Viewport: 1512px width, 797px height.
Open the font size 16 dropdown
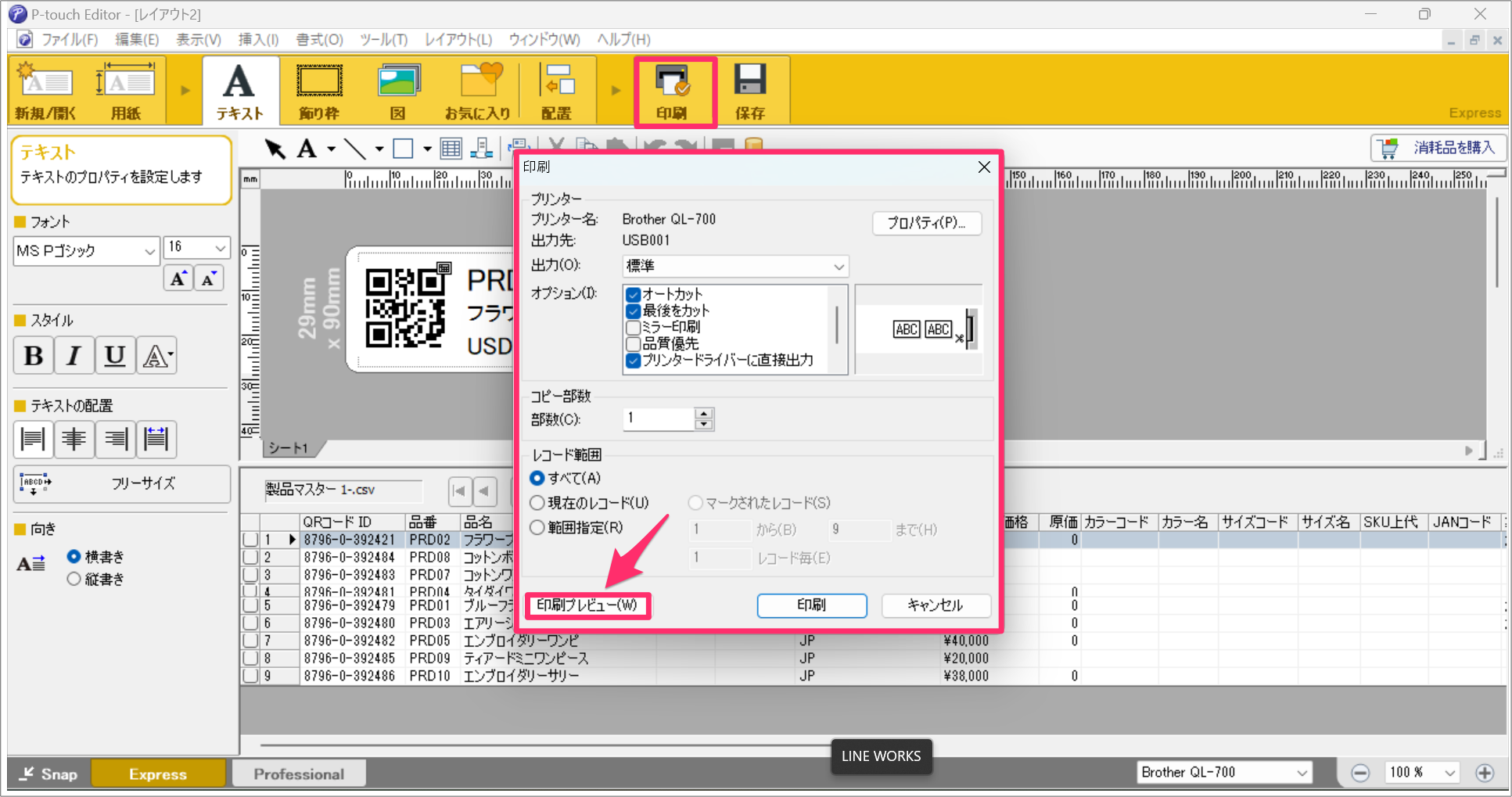tap(196, 248)
